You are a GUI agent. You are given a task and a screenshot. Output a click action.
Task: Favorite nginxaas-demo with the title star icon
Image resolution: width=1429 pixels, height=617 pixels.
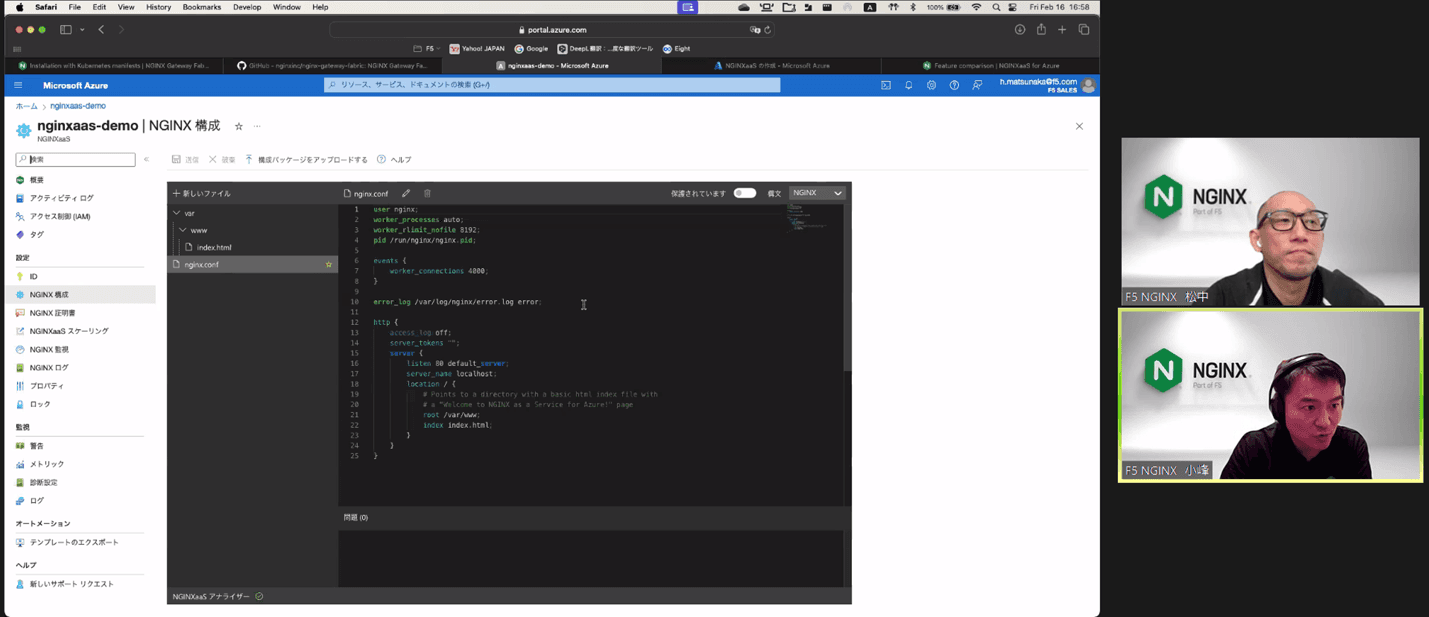pyautogui.click(x=239, y=127)
